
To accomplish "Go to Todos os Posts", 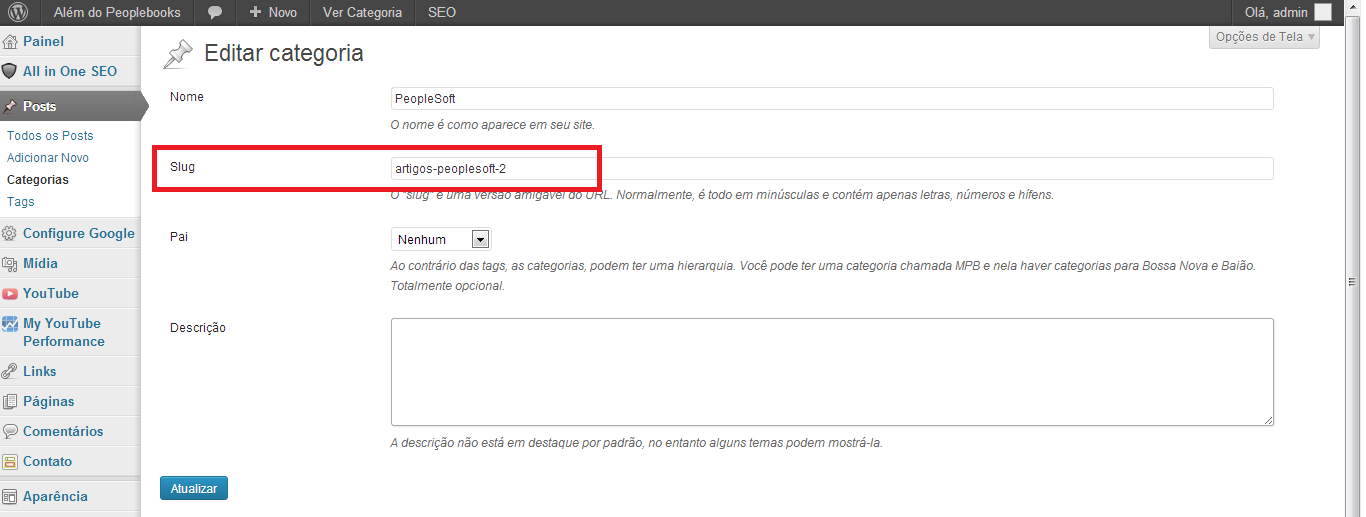I will [50, 136].
